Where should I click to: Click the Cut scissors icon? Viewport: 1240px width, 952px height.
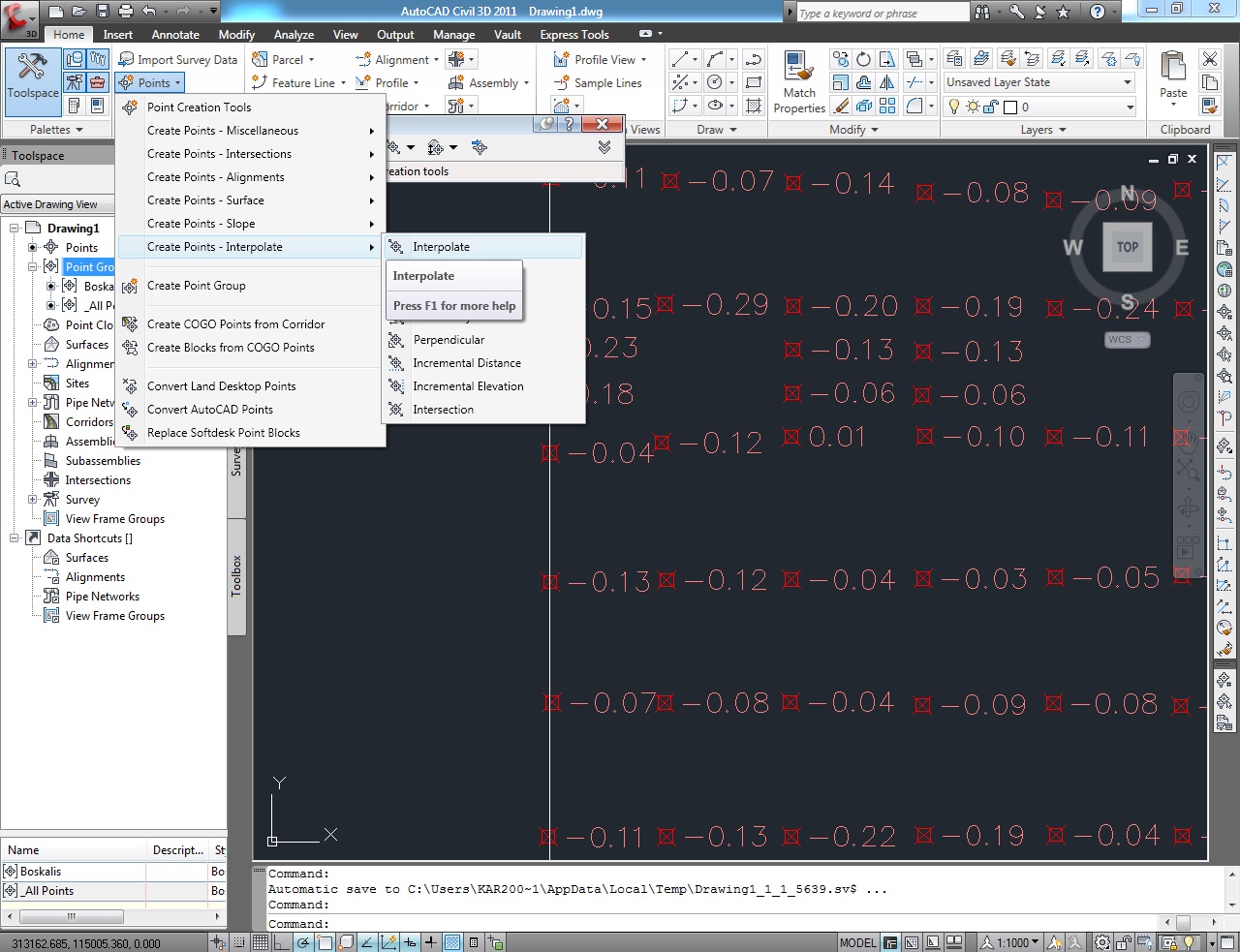click(1210, 59)
